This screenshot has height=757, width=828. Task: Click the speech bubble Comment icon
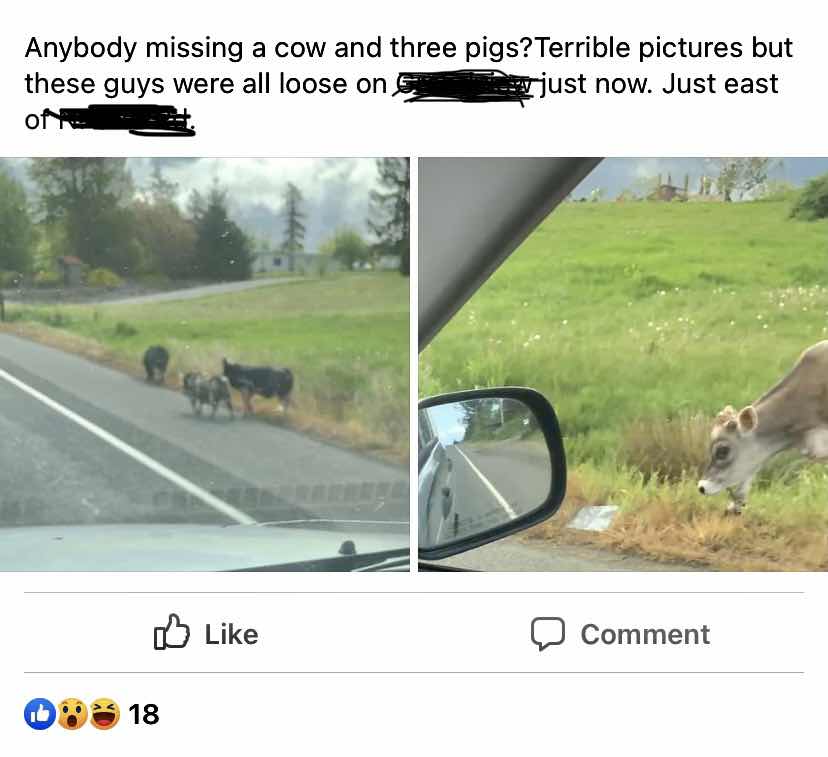pos(548,633)
